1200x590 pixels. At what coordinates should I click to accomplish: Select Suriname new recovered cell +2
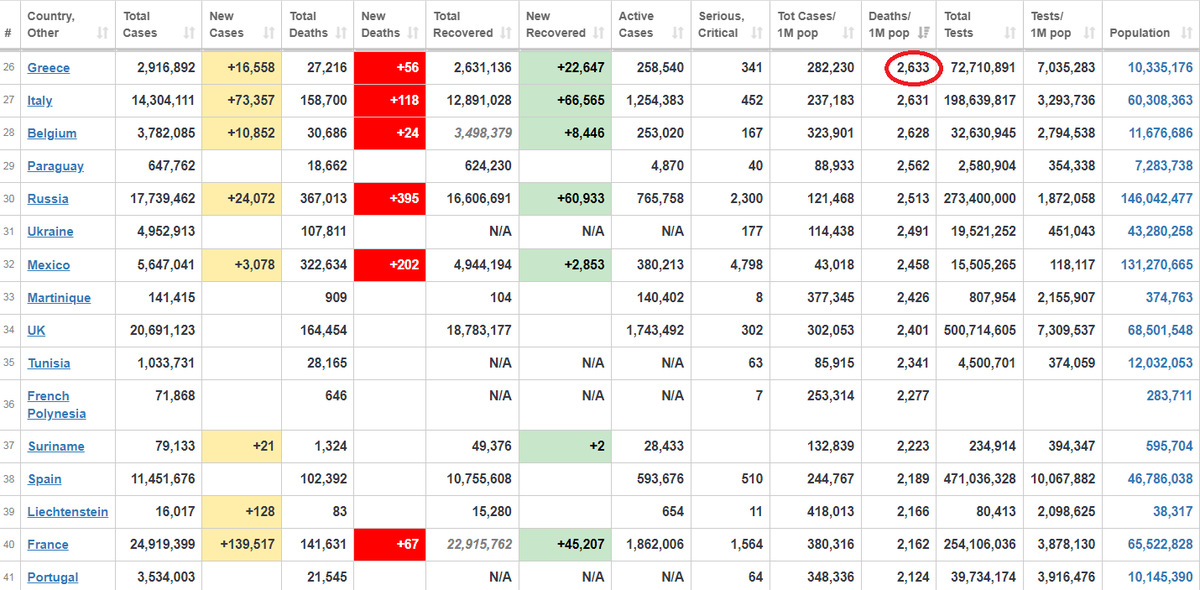coord(565,447)
